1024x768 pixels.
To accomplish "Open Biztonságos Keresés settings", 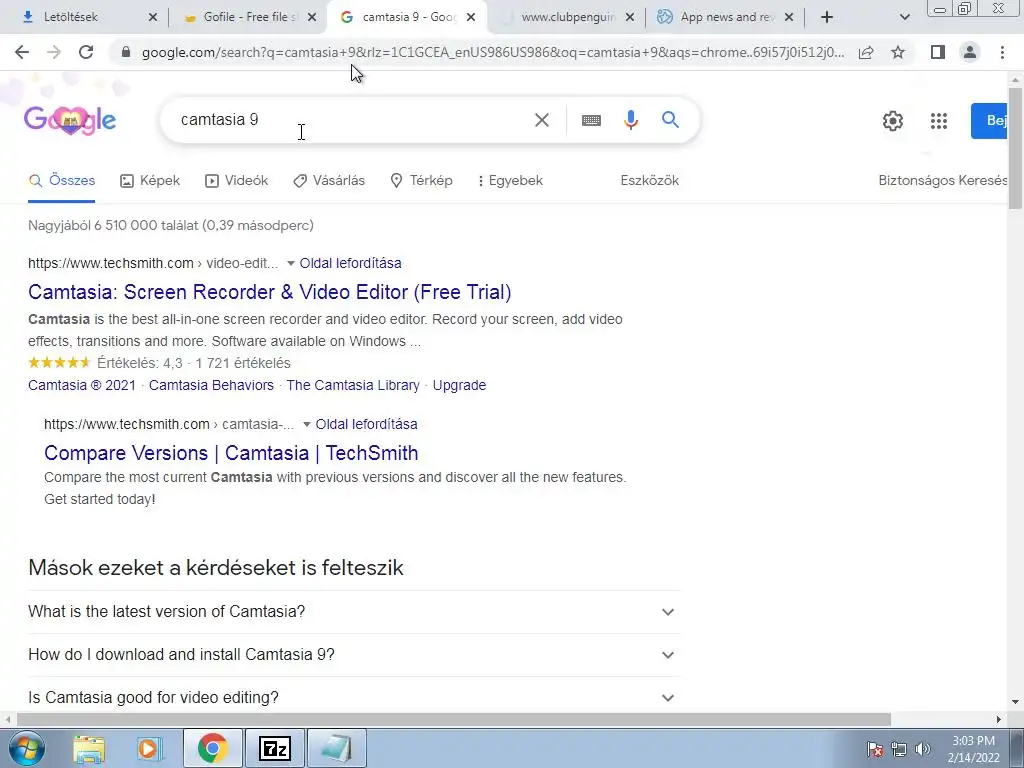I will [x=942, y=181].
